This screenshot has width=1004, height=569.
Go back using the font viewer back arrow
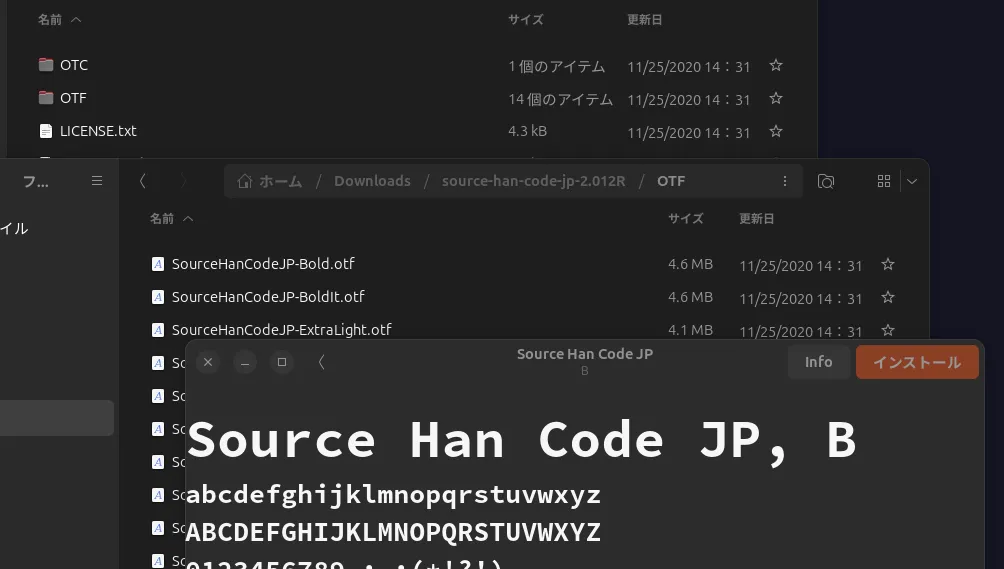coord(321,362)
